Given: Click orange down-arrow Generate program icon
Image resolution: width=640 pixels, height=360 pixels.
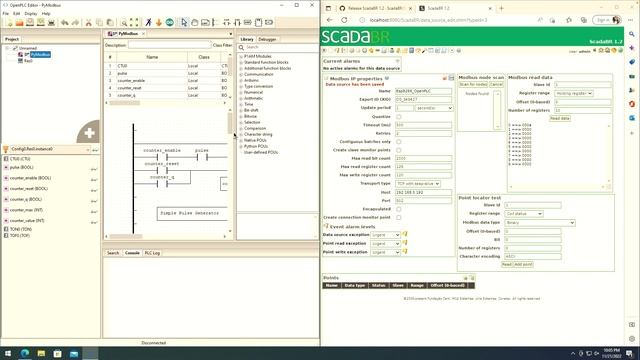Looking at the screenshot, I should pos(159,22).
